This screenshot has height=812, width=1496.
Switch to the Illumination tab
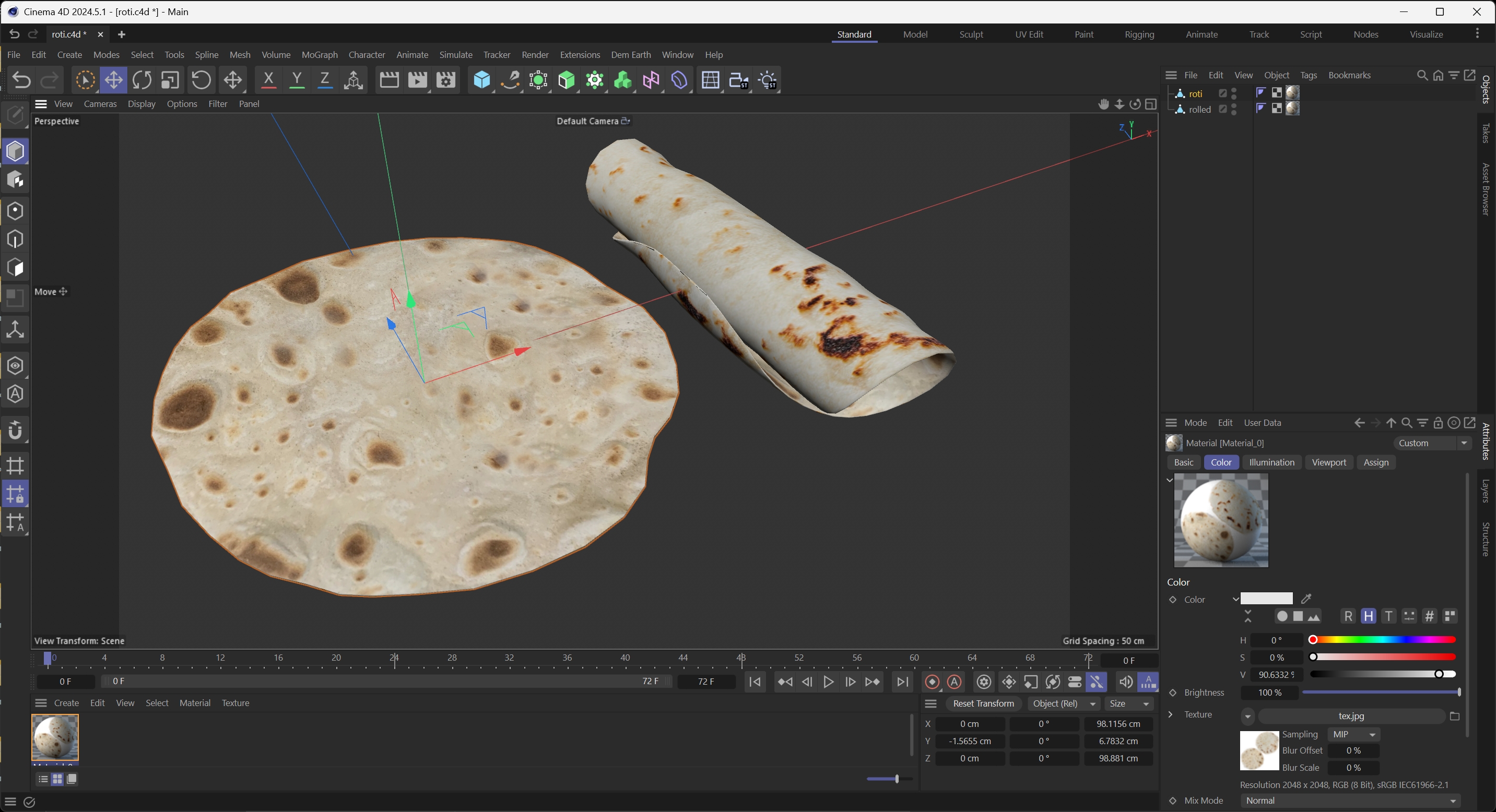[1271, 462]
